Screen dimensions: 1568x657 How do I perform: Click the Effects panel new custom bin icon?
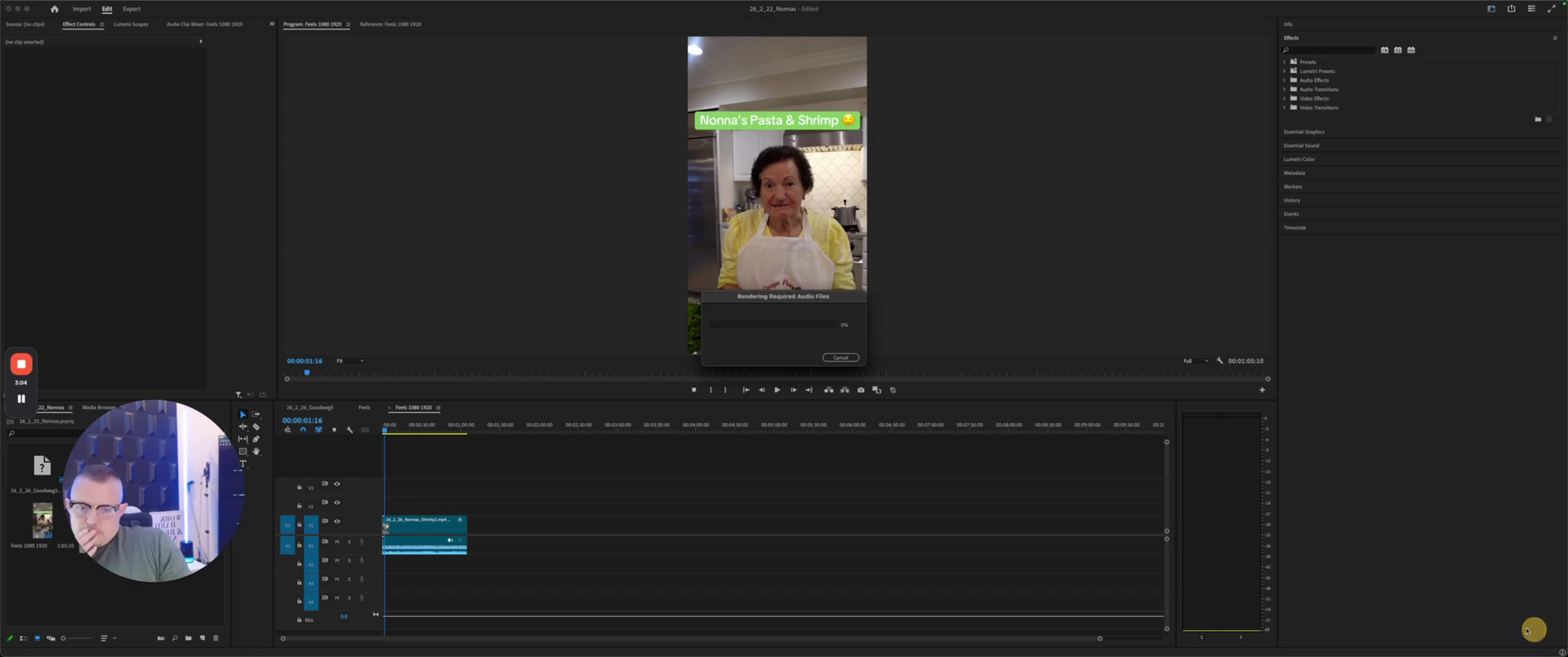click(x=1538, y=119)
